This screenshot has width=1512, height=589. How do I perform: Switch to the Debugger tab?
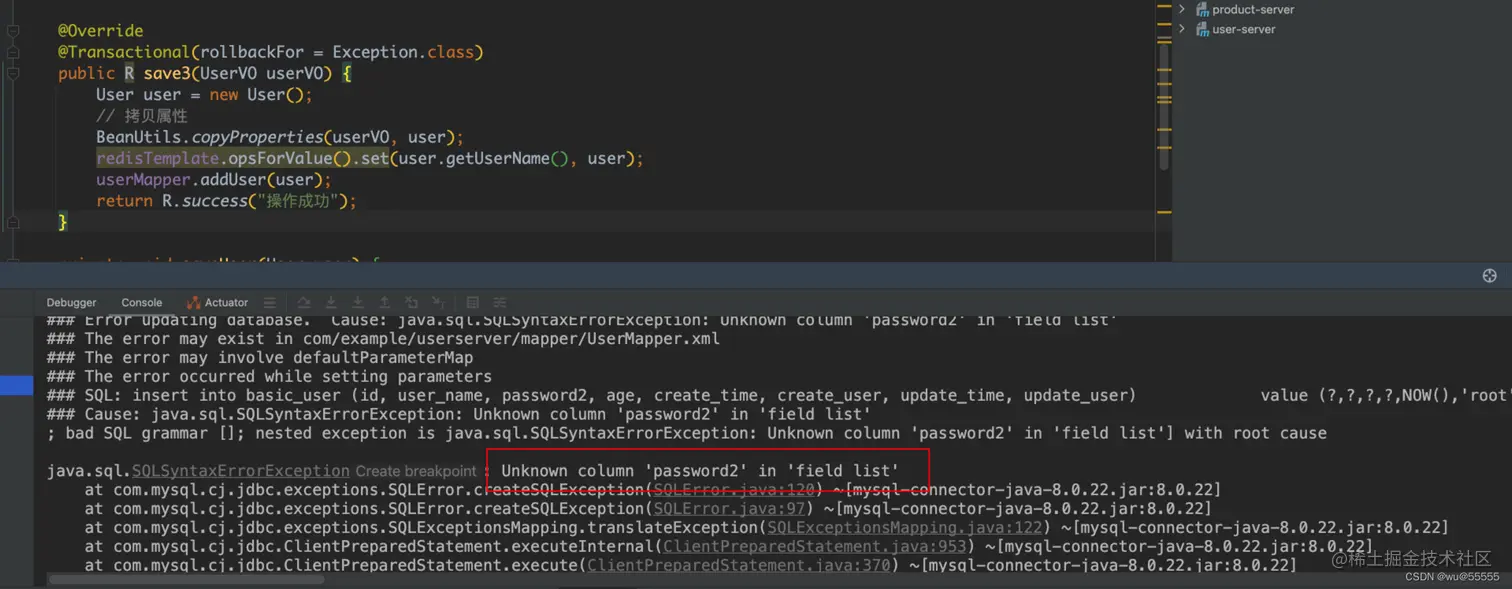(72, 303)
